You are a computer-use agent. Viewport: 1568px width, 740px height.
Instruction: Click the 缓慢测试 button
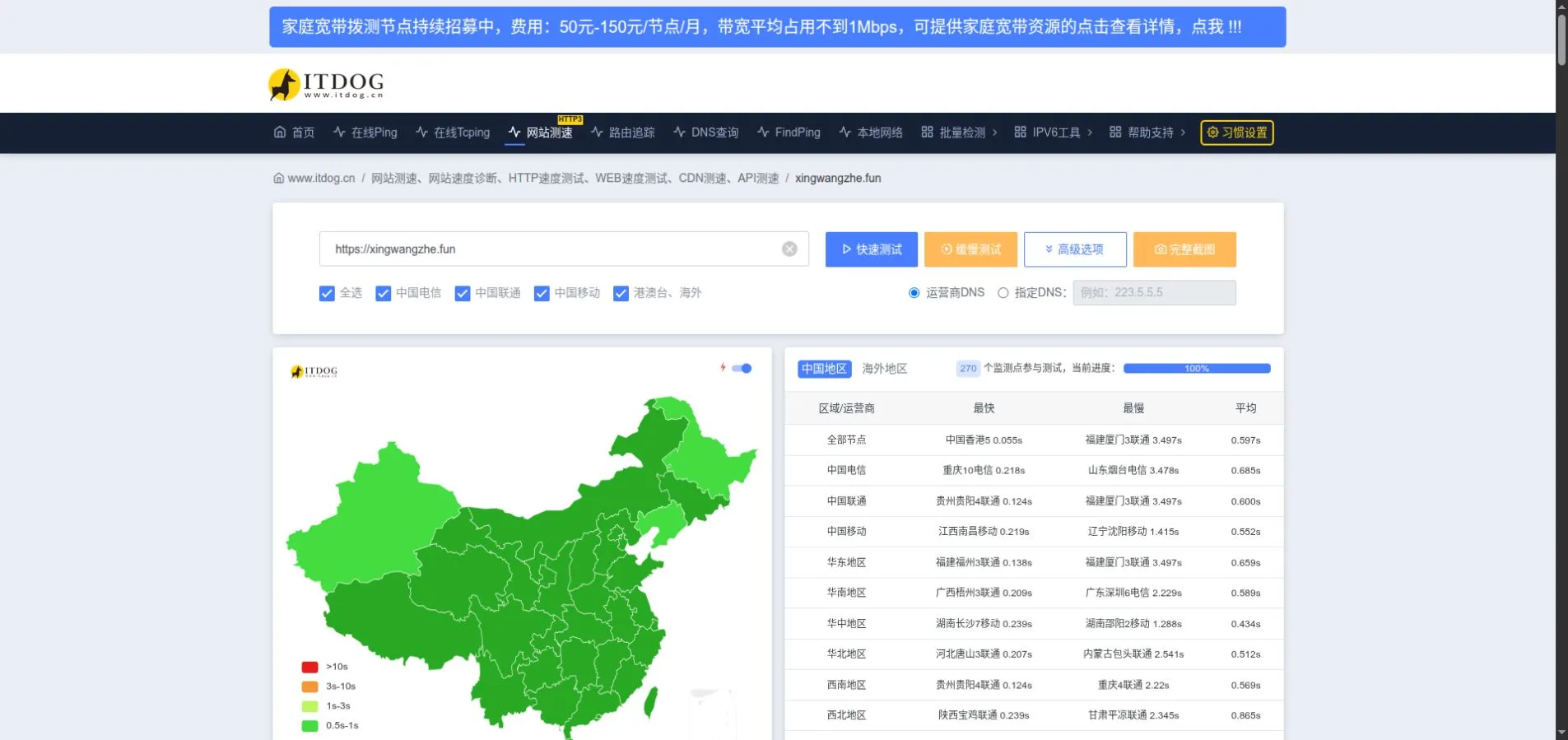tap(970, 249)
